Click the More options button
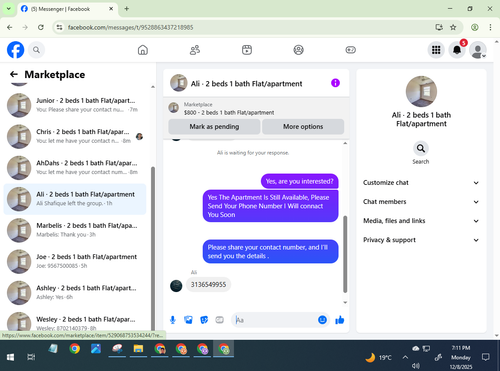Screen dimensions: 500x371 pos(303,127)
